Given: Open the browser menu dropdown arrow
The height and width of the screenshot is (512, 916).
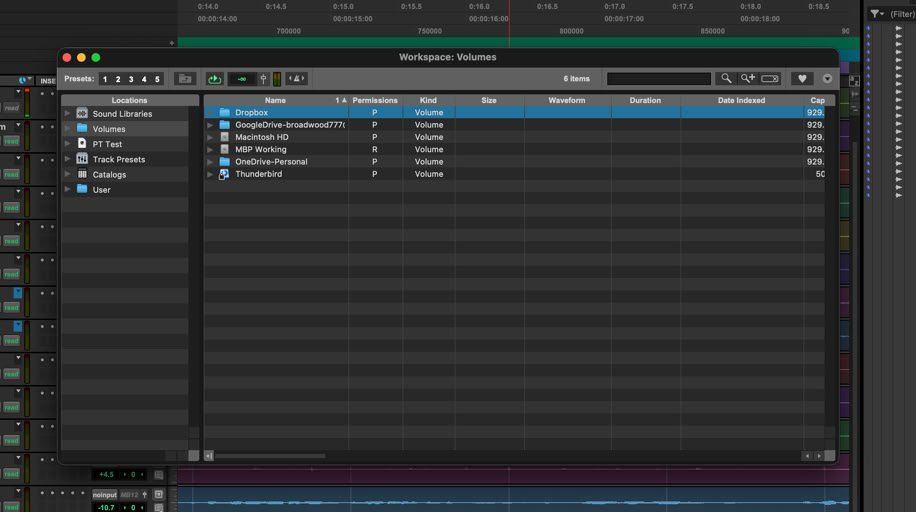Looking at the screenshot, I should pyautogui.click(x=827, y=79).
